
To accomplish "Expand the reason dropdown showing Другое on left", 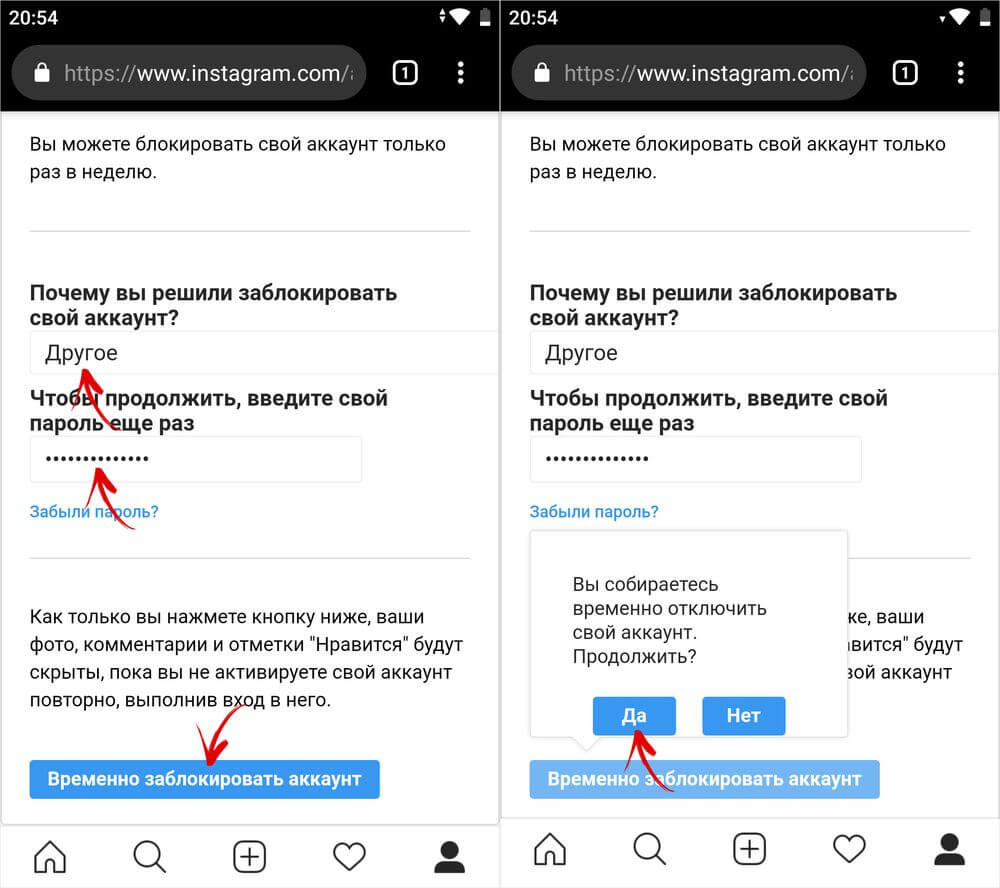I will pos(263,353).
